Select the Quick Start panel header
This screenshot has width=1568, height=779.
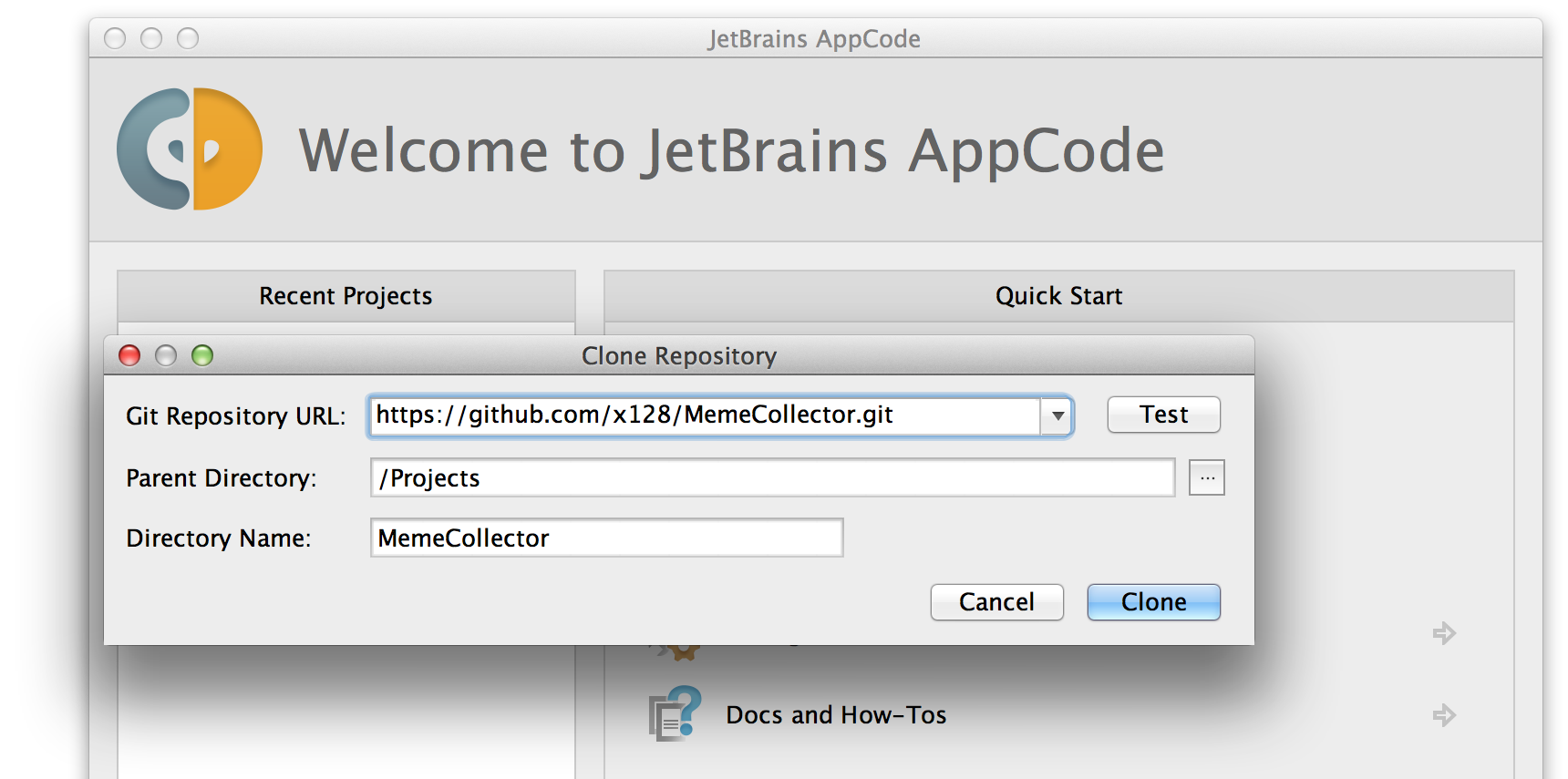1058,296
